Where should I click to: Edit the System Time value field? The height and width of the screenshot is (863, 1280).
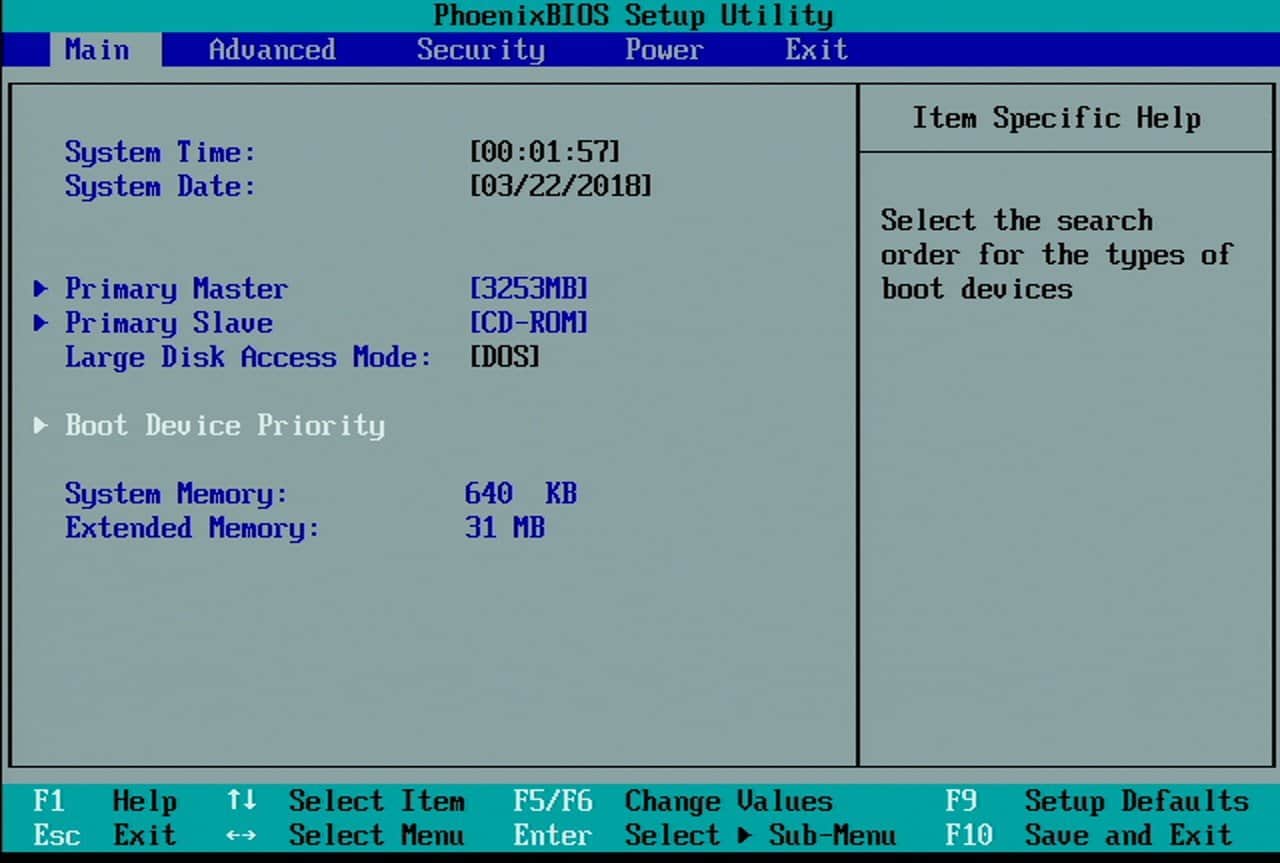click(545, 152)
